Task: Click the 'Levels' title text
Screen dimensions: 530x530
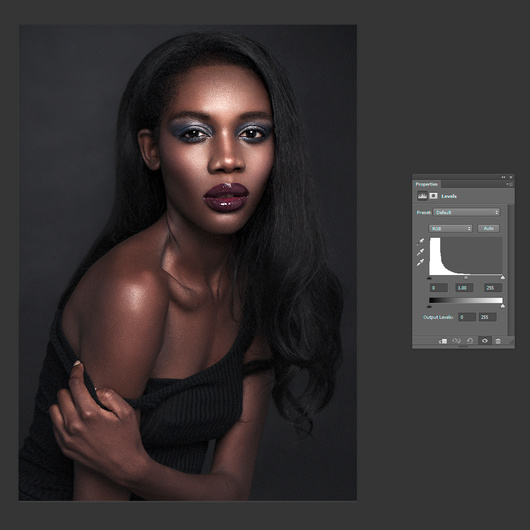Action: (449, 196)
